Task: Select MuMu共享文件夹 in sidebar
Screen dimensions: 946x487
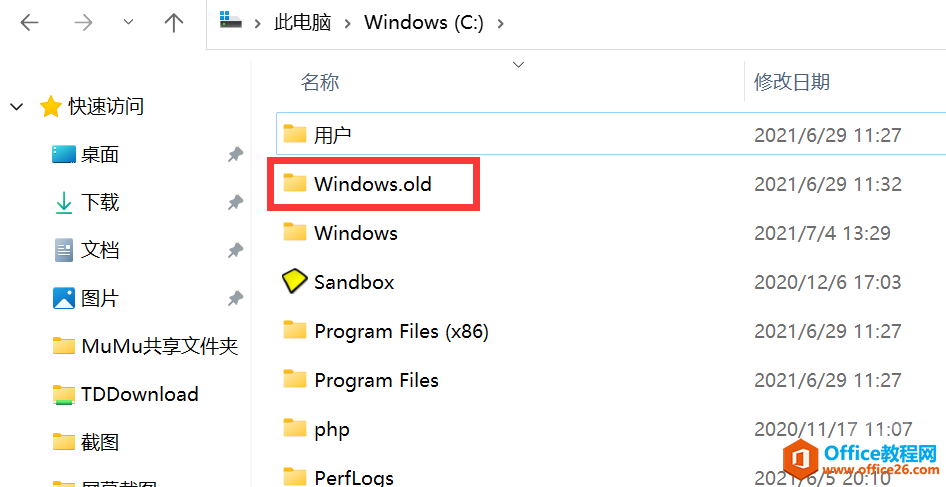Action: click(x=159, y=346)
